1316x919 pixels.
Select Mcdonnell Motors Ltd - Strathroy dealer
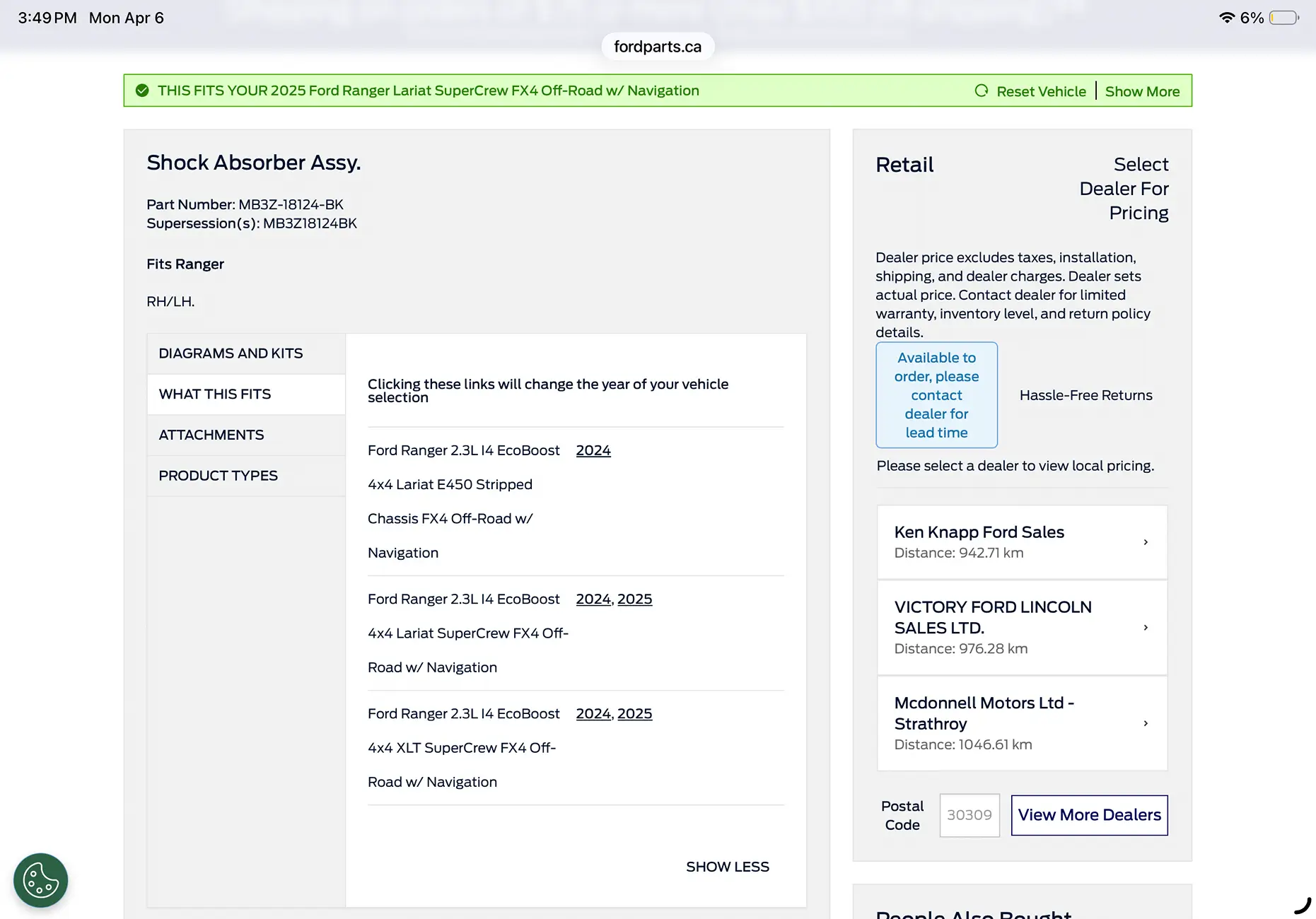(x=1022, y=723)
